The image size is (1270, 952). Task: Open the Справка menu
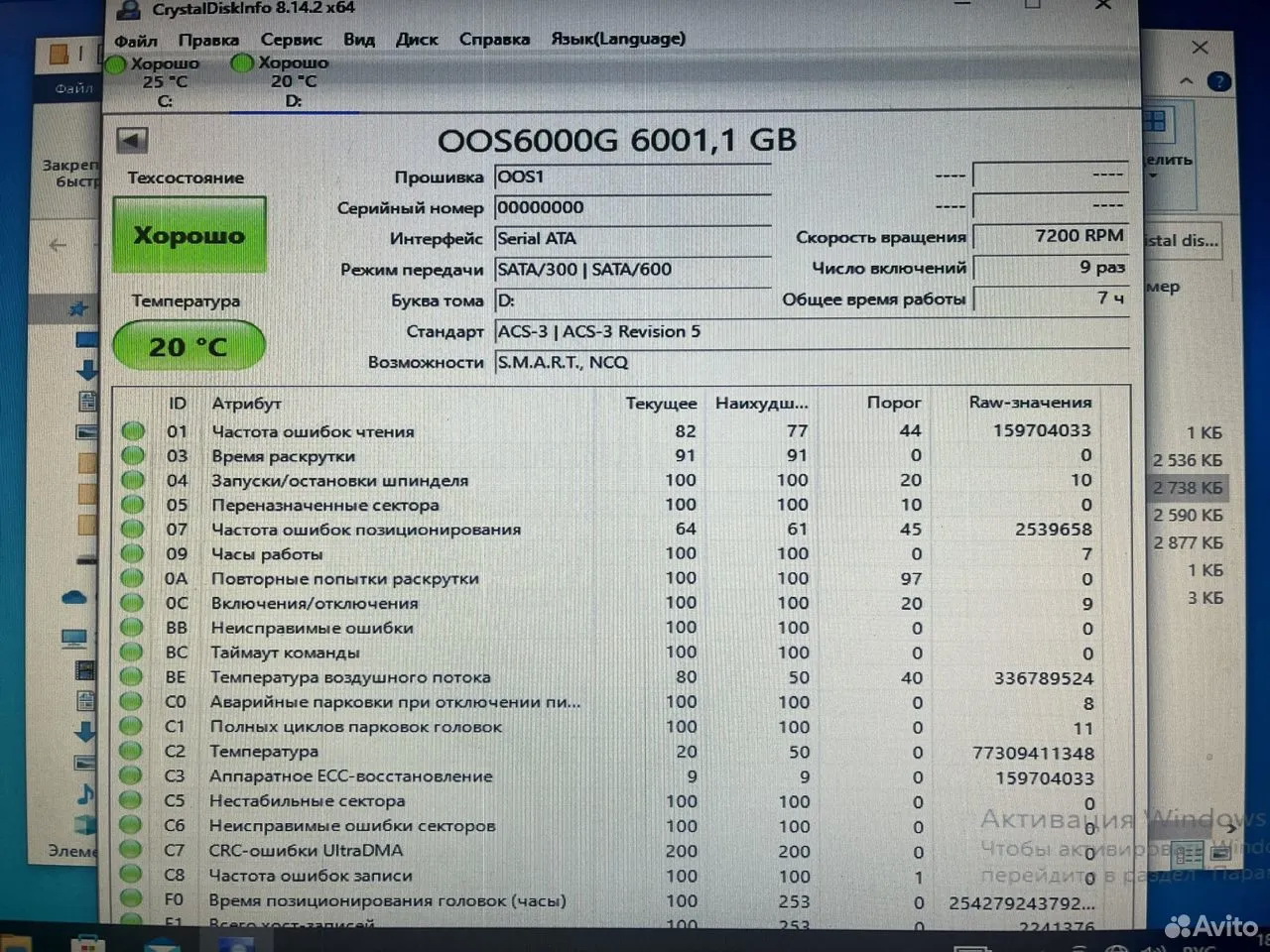494,40
